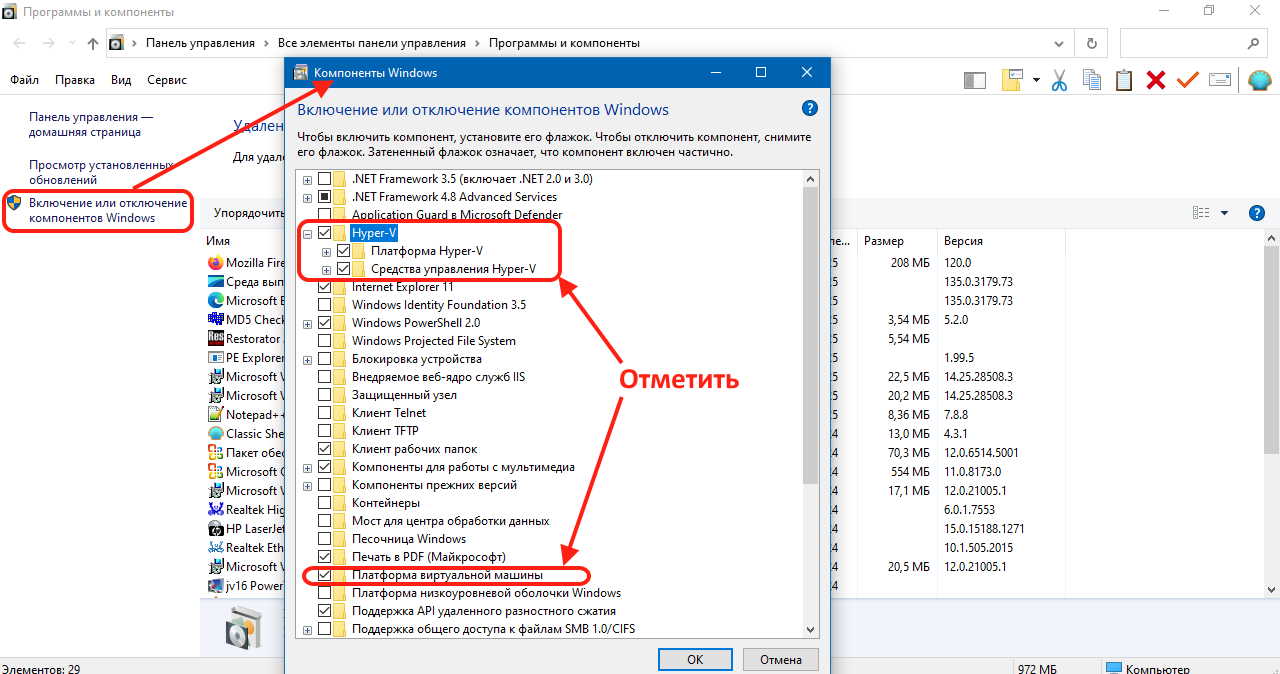Viewport: 1280px width, 674px height.
Task: Open Панель управления — домашняя страница link
Action: click(x=91, y=124)
